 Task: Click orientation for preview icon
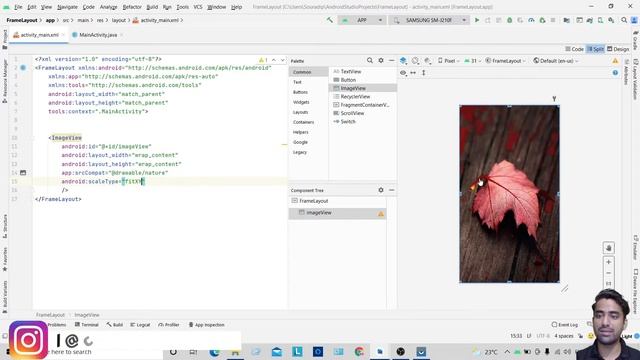click(415, 60)
